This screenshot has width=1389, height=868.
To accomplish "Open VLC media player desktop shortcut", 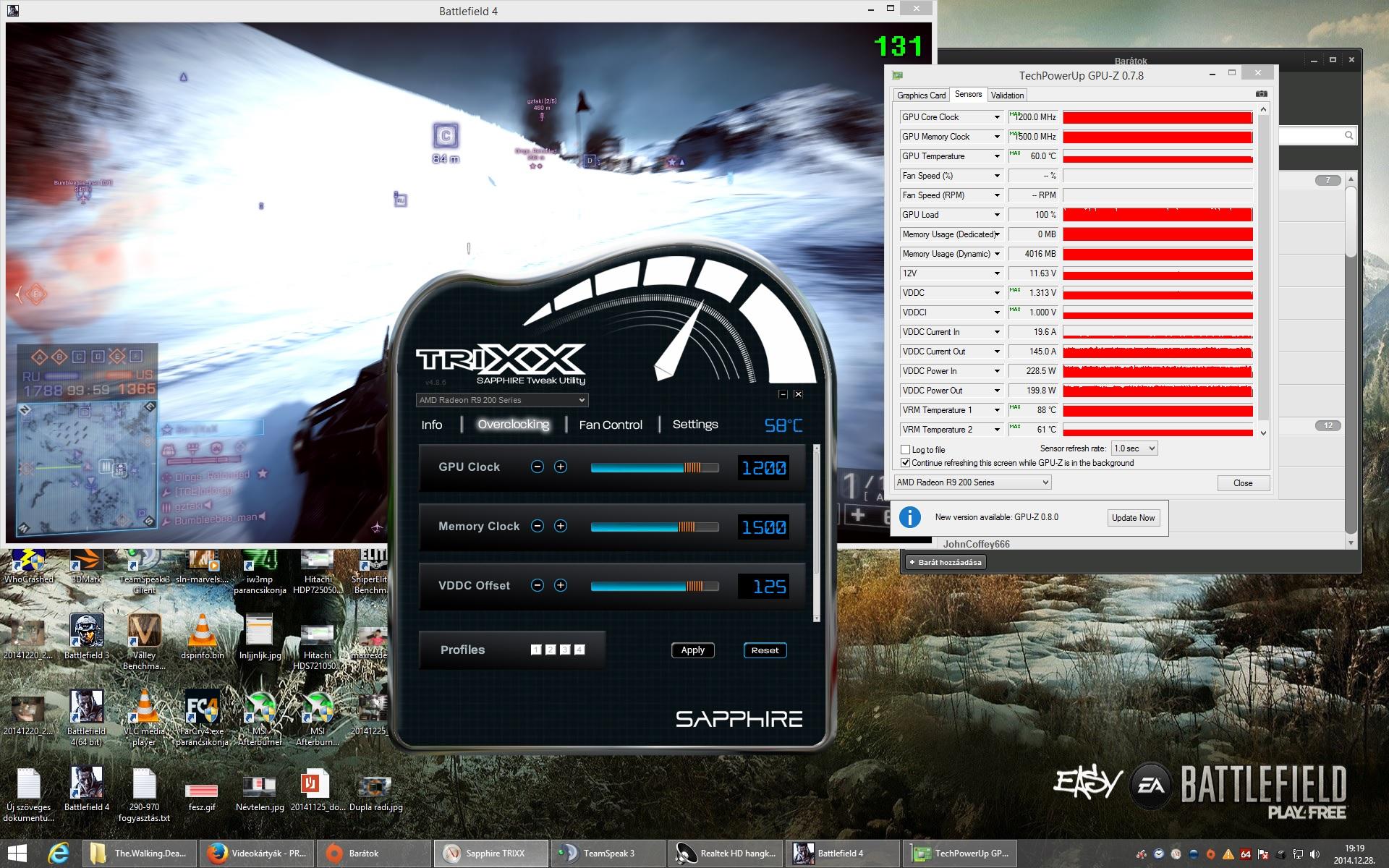I will tap(144, 718).
